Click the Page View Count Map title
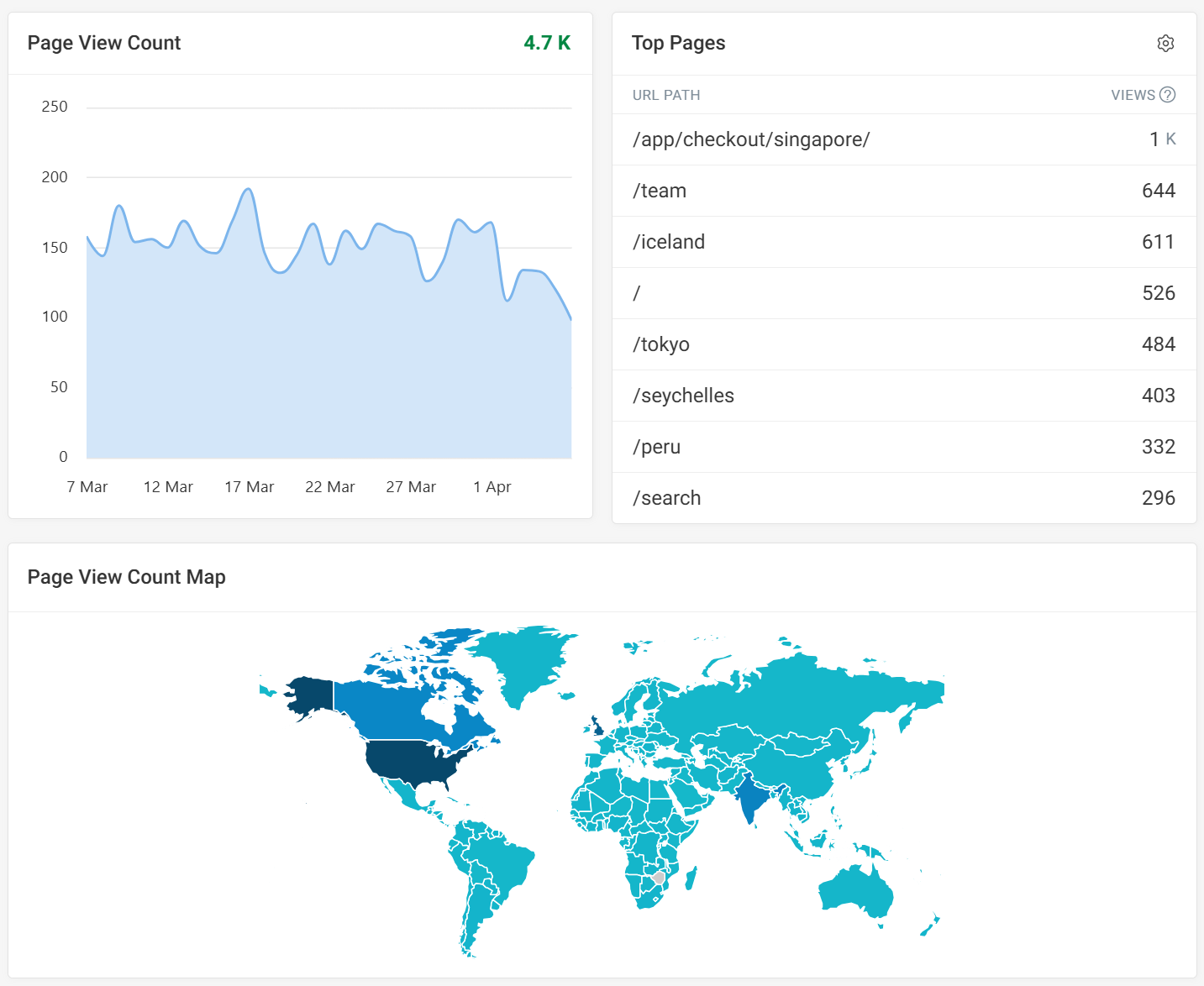This screenshot has width=1204, height=986. pos(127,577)
